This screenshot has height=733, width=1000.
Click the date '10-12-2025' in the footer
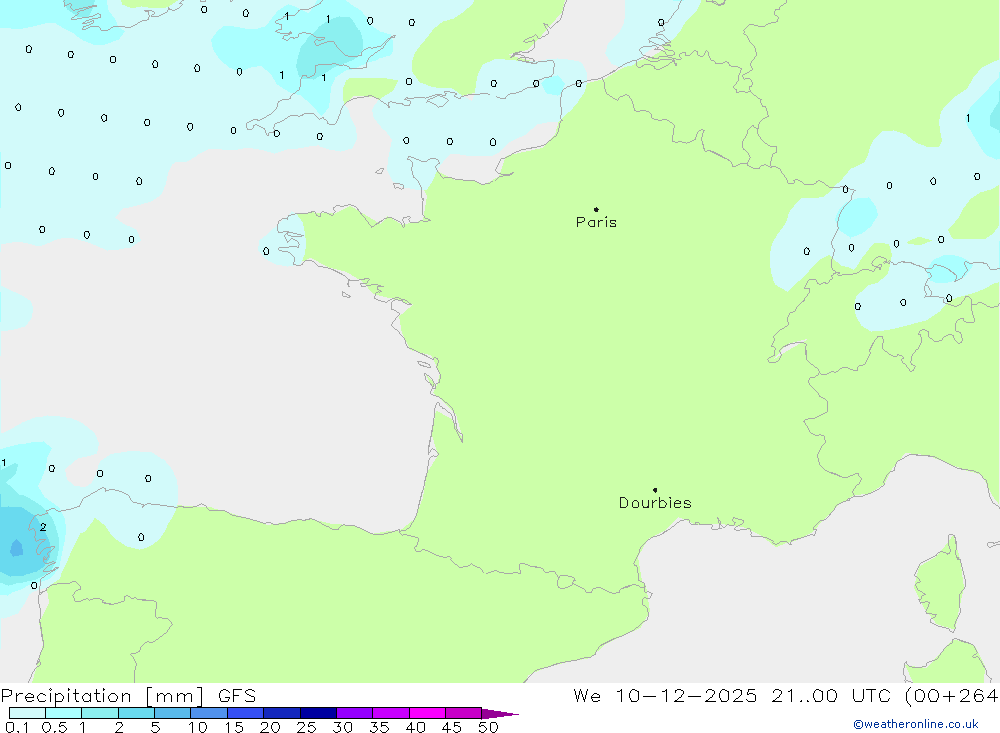coord(686,696)
